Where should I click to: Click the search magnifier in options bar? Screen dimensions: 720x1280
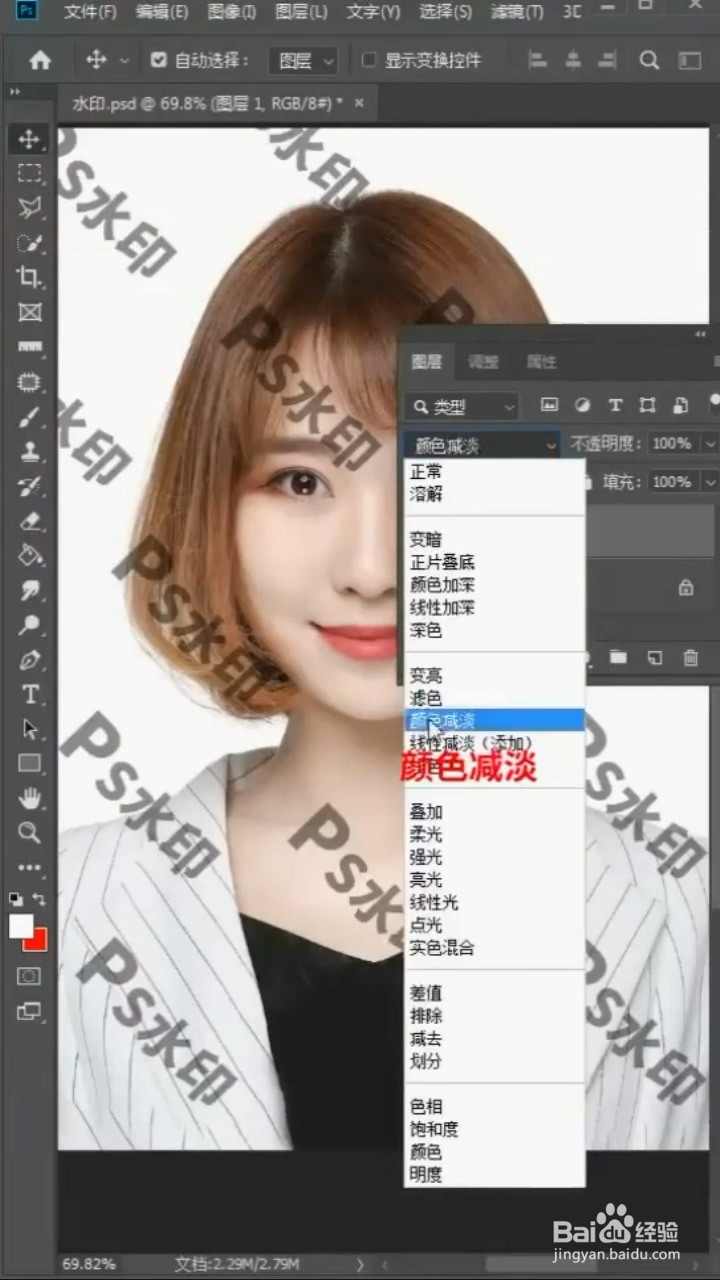(x=649, y=60)
